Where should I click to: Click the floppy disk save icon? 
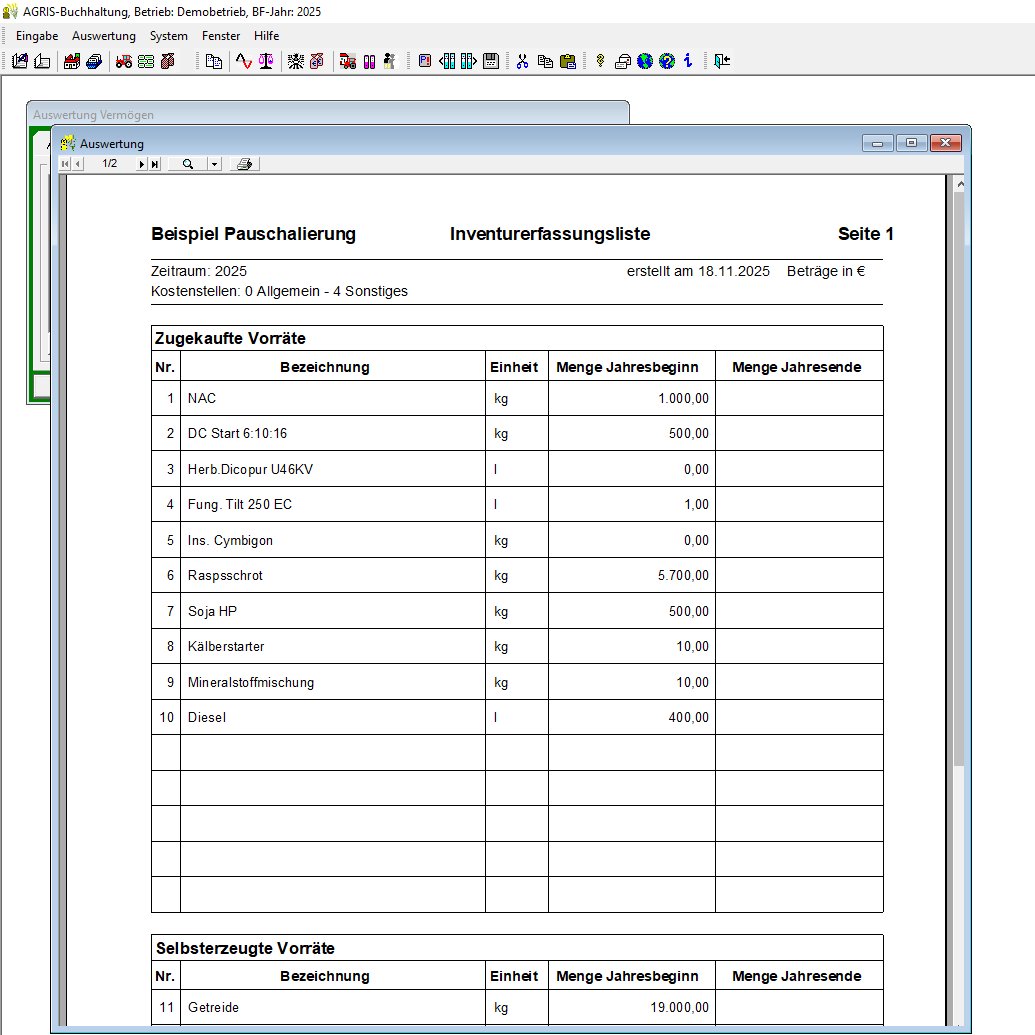click(491, 61)
